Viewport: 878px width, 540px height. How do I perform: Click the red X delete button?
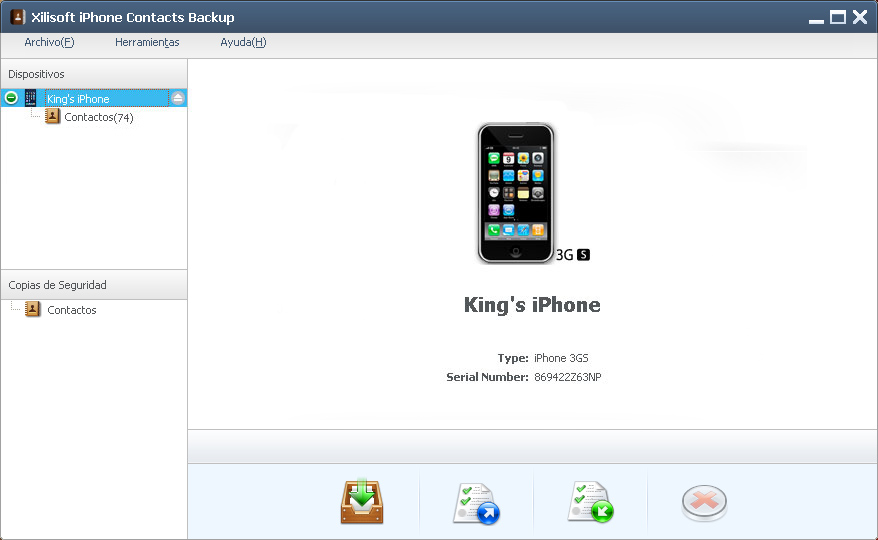[x=704, y=502]
